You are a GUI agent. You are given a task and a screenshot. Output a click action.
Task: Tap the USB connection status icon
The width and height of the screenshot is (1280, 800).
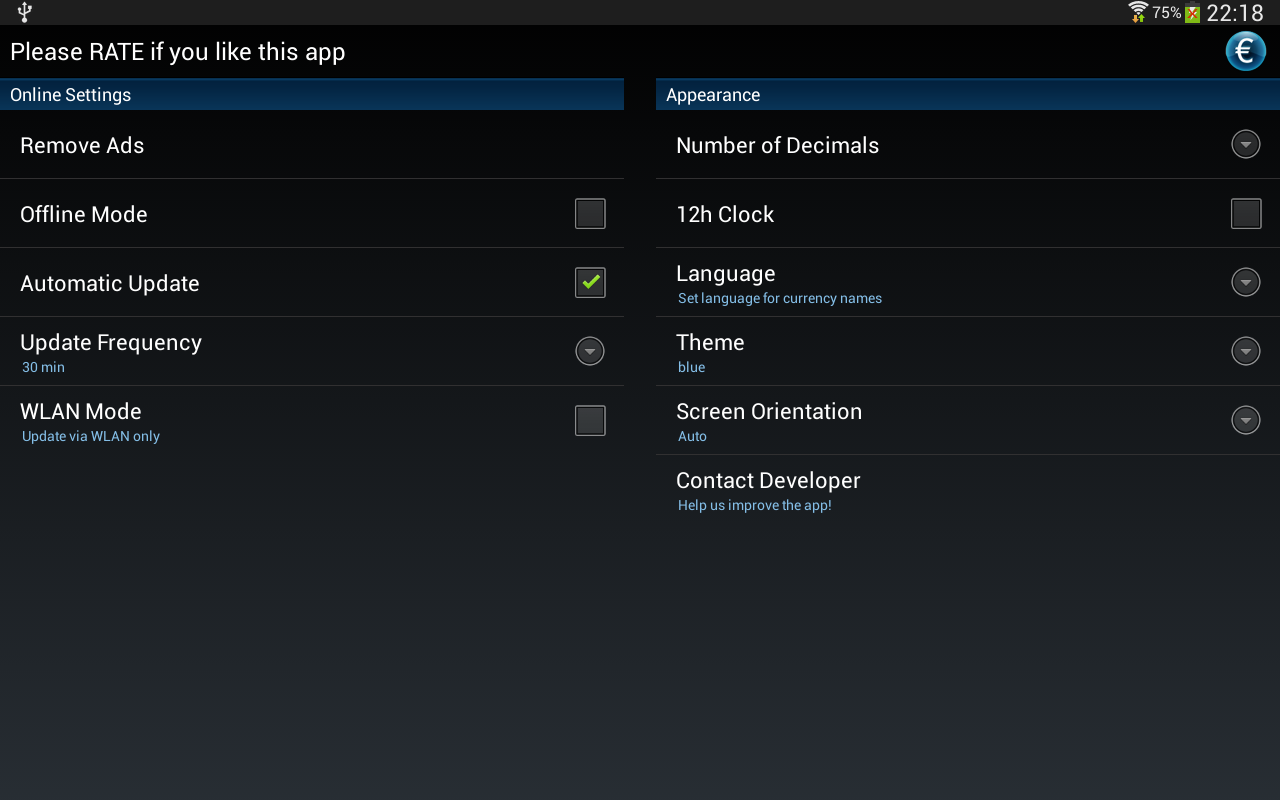point(25,12)
